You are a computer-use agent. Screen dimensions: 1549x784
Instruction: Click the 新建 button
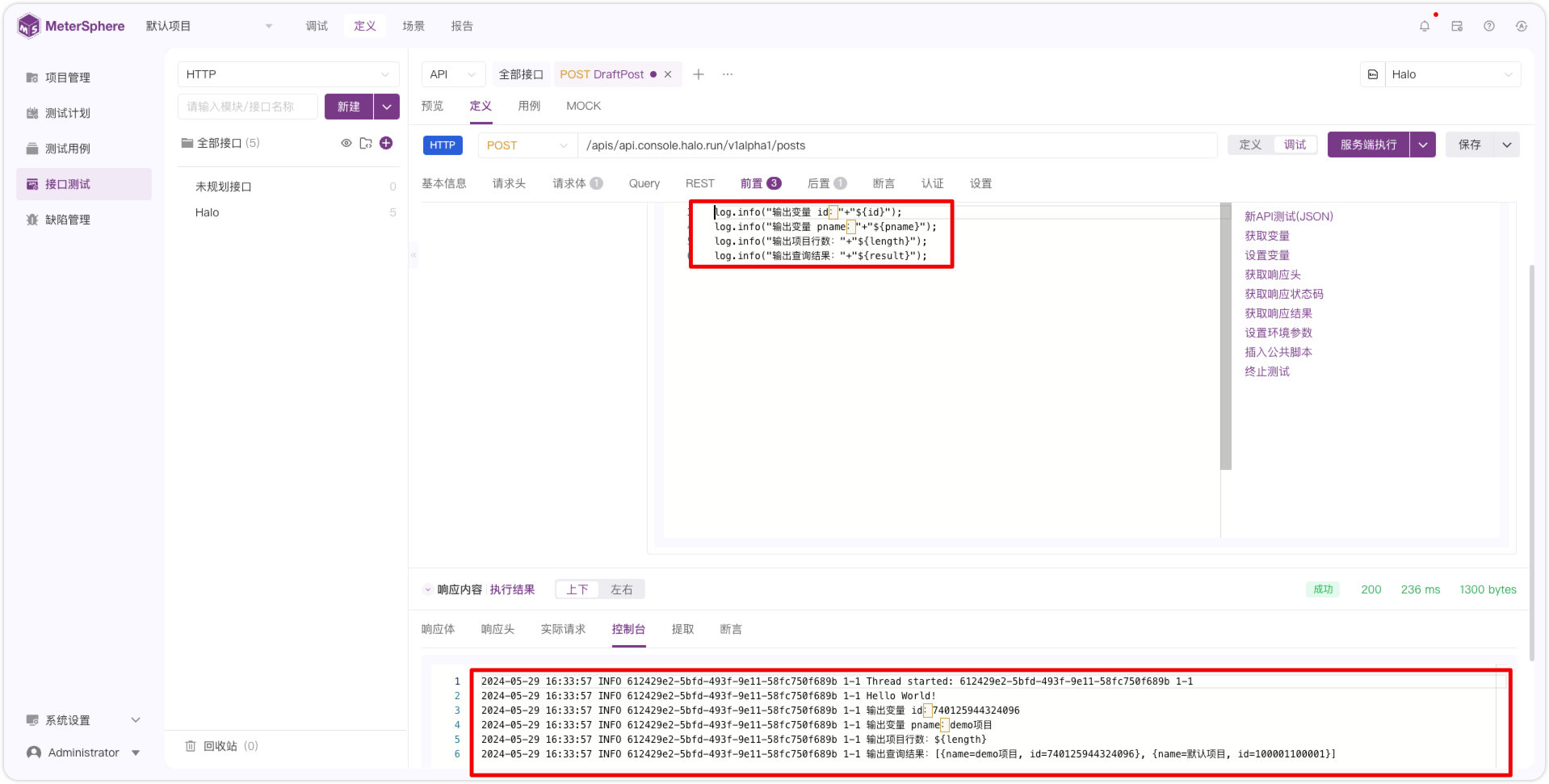point(349,107)
